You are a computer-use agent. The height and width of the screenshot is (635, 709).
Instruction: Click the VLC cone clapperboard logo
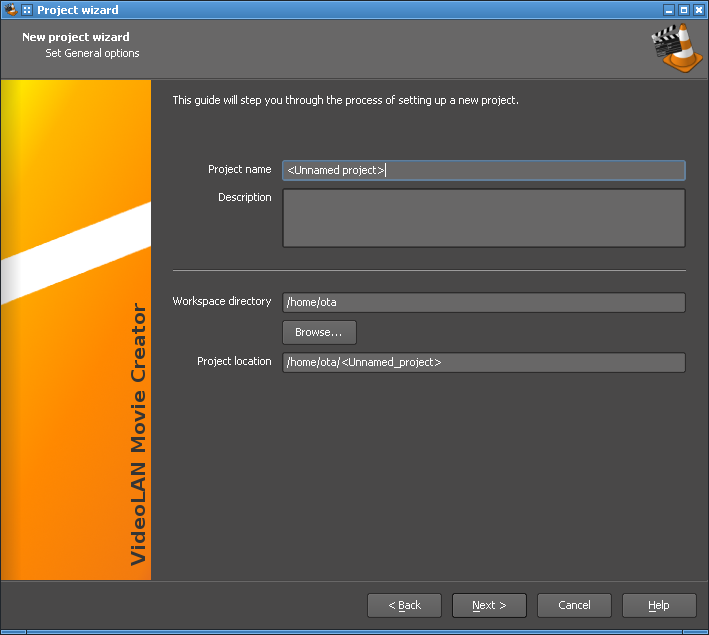pos(676,48)
